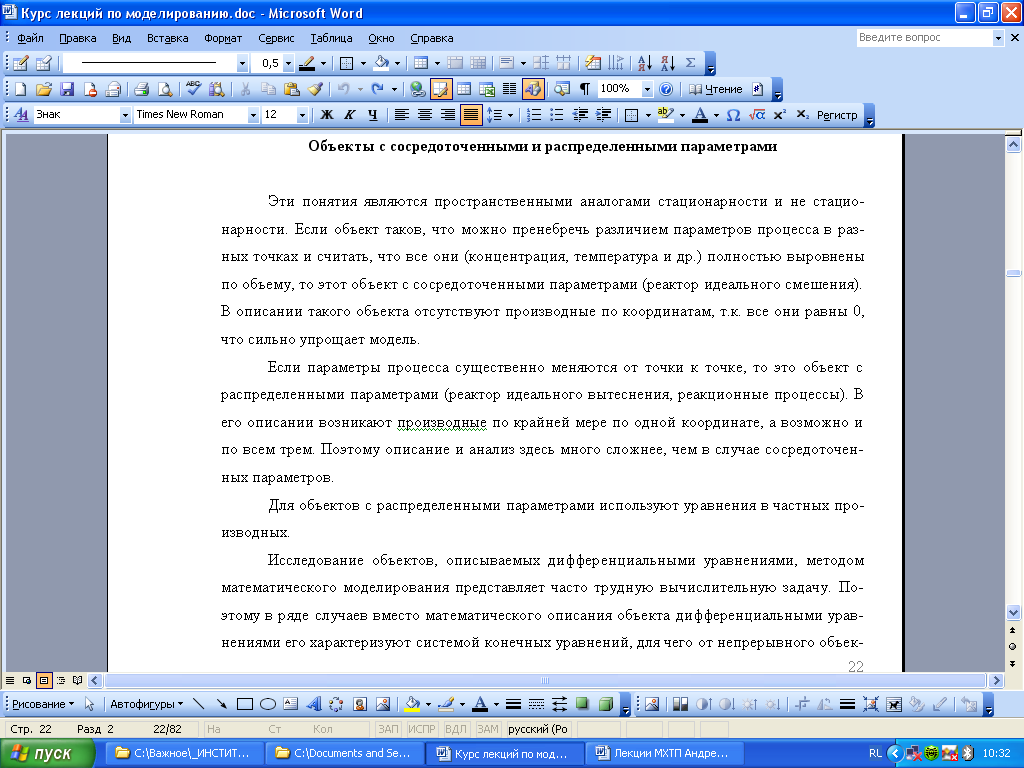The image size is (1024, 768).
Task: Click the Регистр change case button
Action: 837,115
